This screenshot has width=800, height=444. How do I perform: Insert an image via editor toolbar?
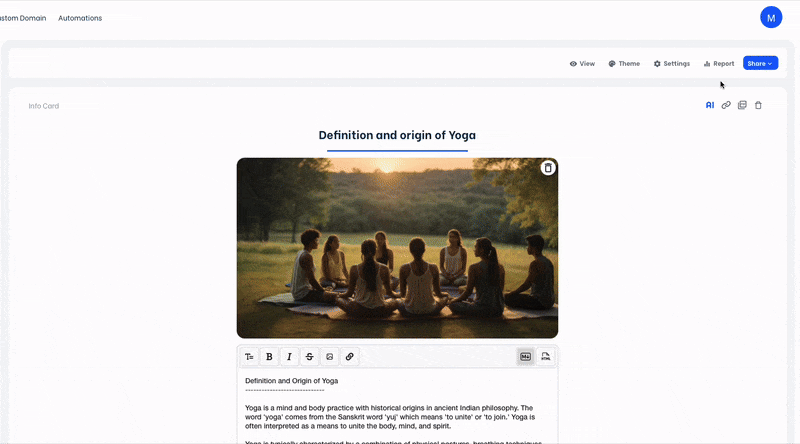329,357
